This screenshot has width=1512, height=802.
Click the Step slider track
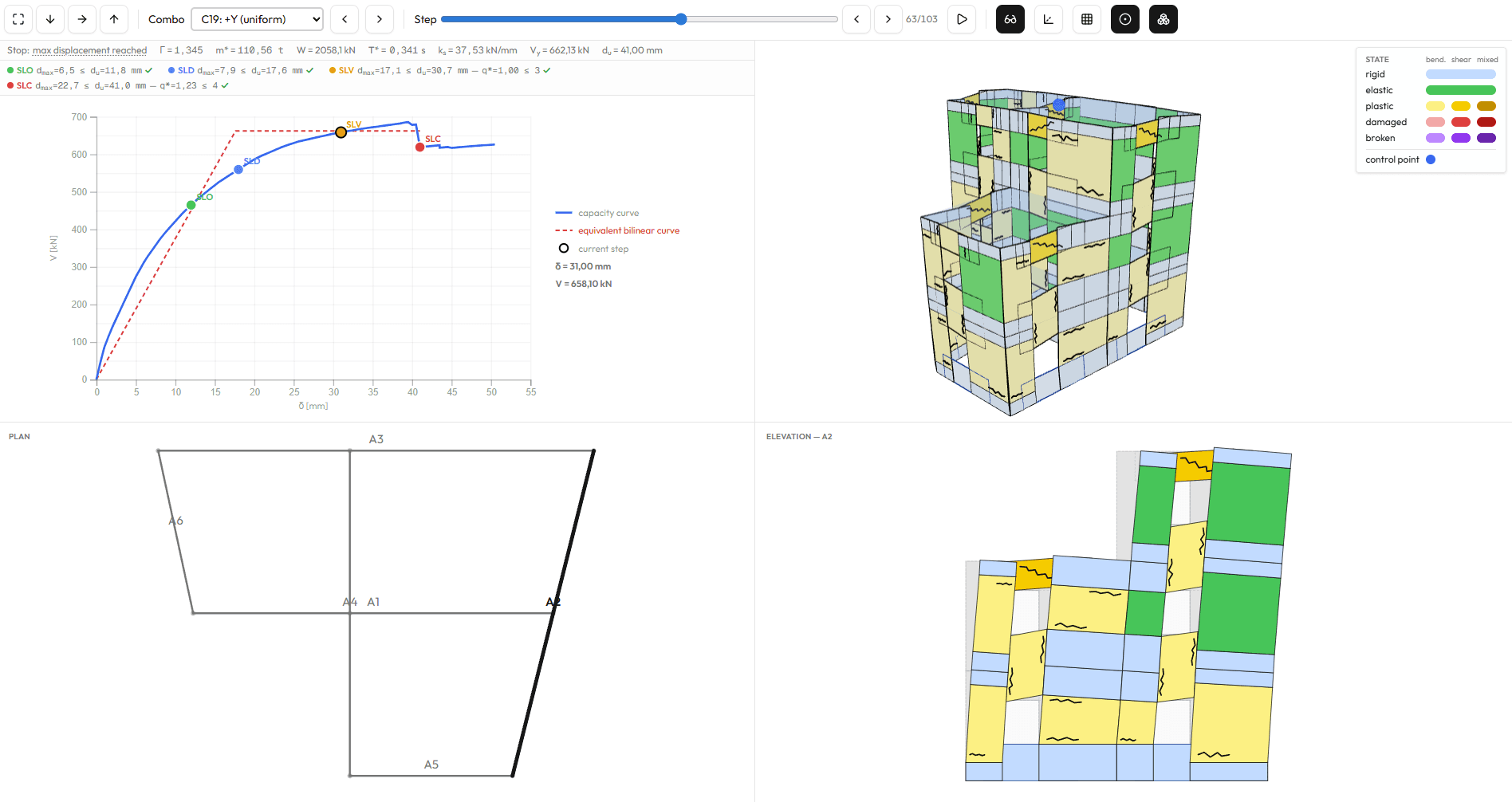tap(640, 19)
